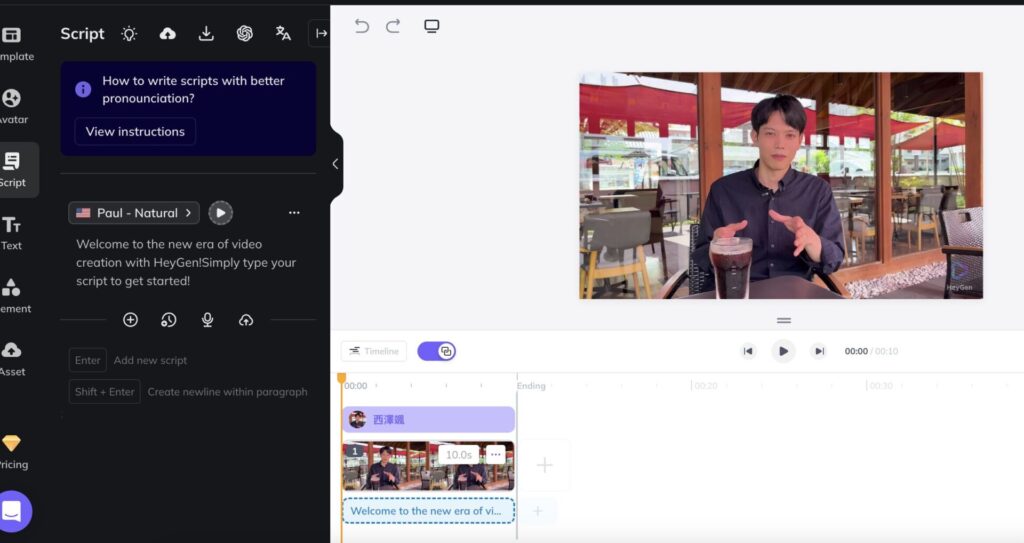Open the ChatGPT script writer icon
This screenshot has width=1024, height=543.
pyautogui.click(x=245, y=33)
